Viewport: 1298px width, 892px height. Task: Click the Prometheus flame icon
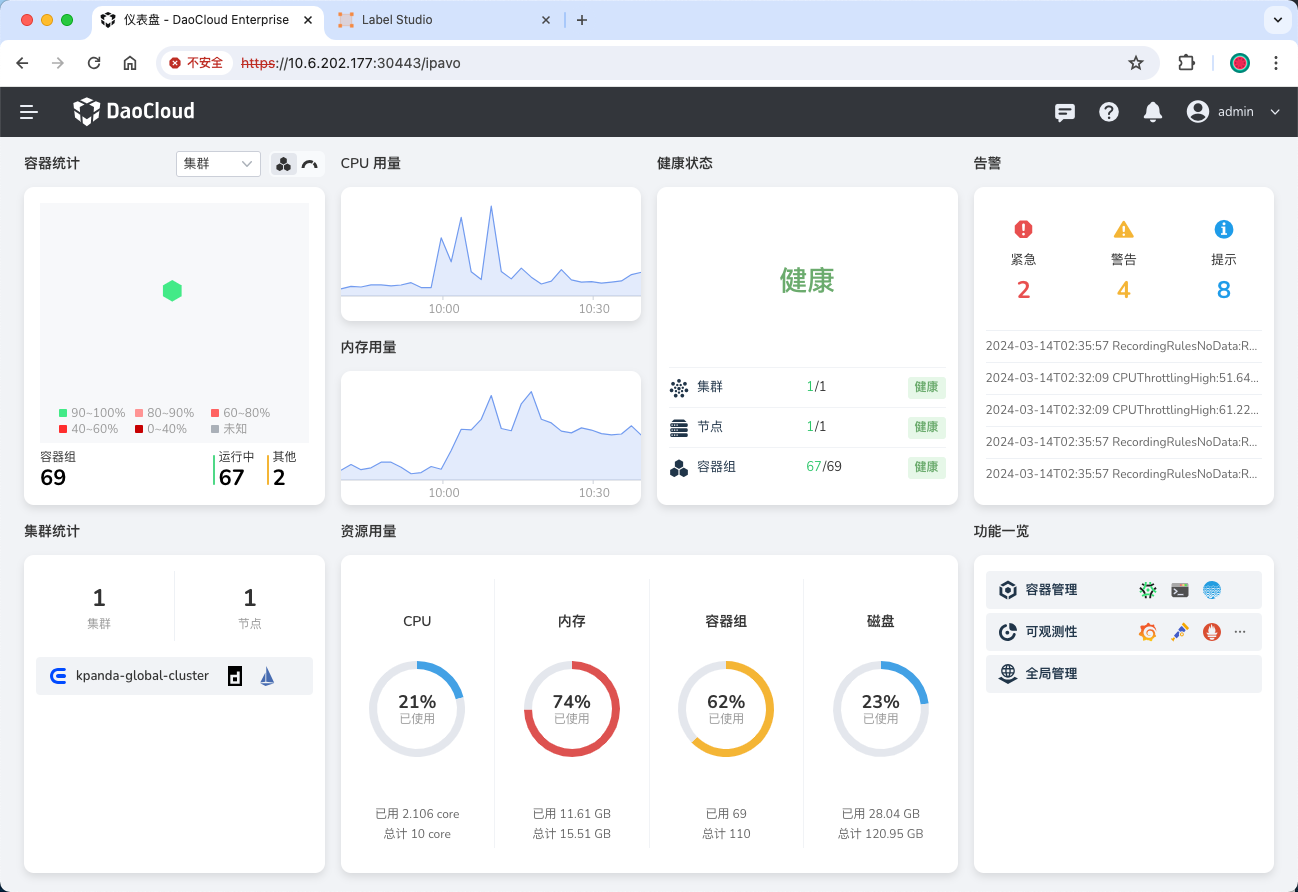click(1212, 632)
